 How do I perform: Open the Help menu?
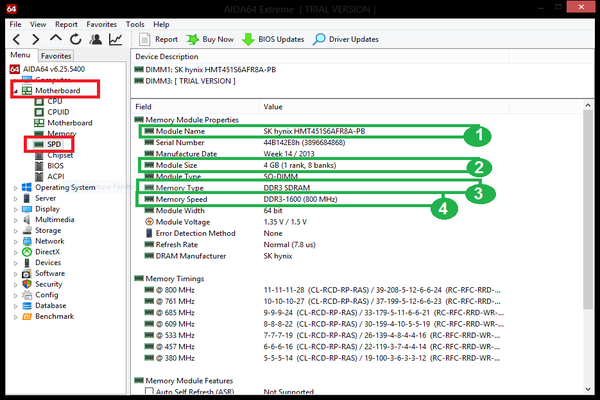[161, 24]
